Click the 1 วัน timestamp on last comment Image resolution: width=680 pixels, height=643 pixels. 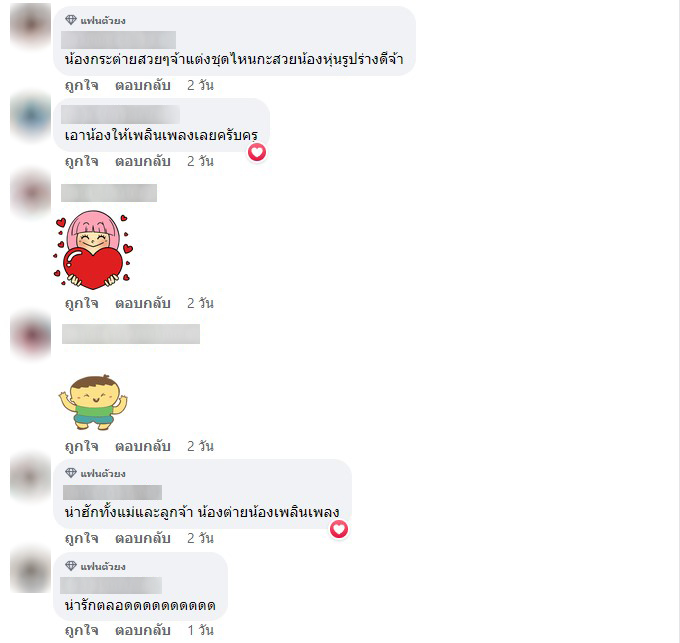click(x=200, y=630)
